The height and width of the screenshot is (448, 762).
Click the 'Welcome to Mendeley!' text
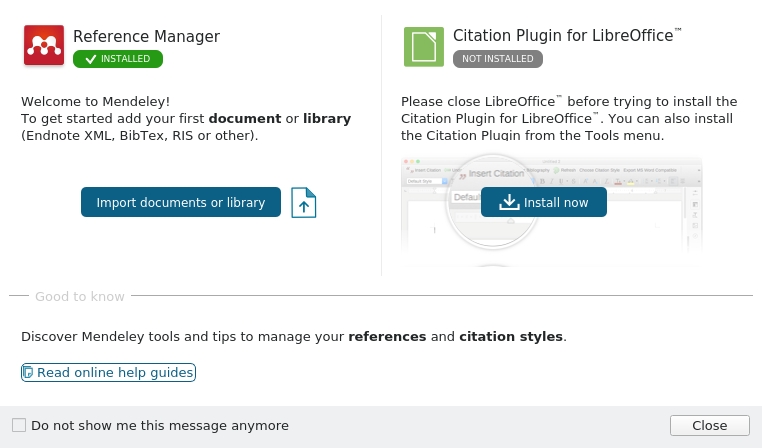tap(96, 101)
